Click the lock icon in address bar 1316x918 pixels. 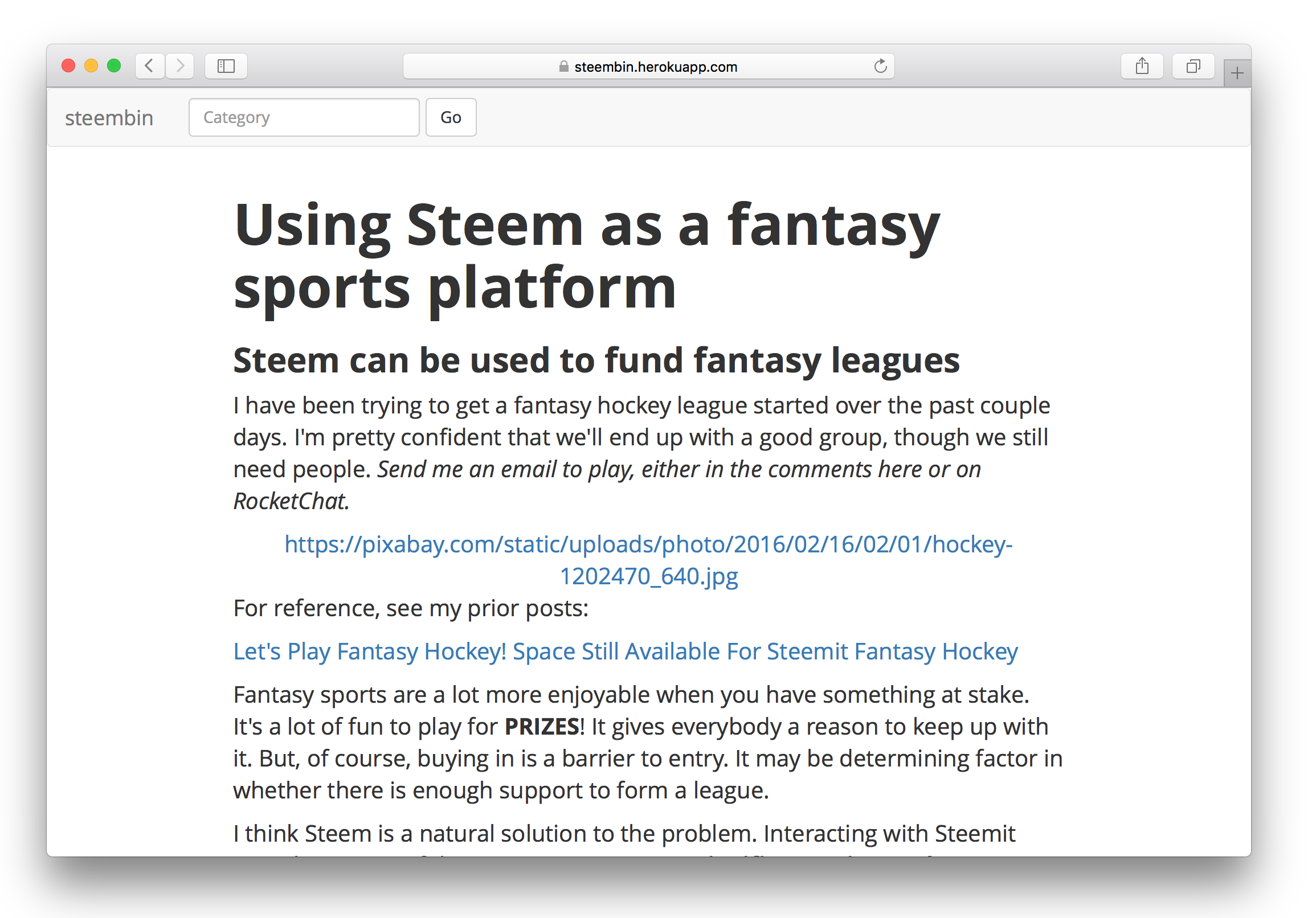563,67
